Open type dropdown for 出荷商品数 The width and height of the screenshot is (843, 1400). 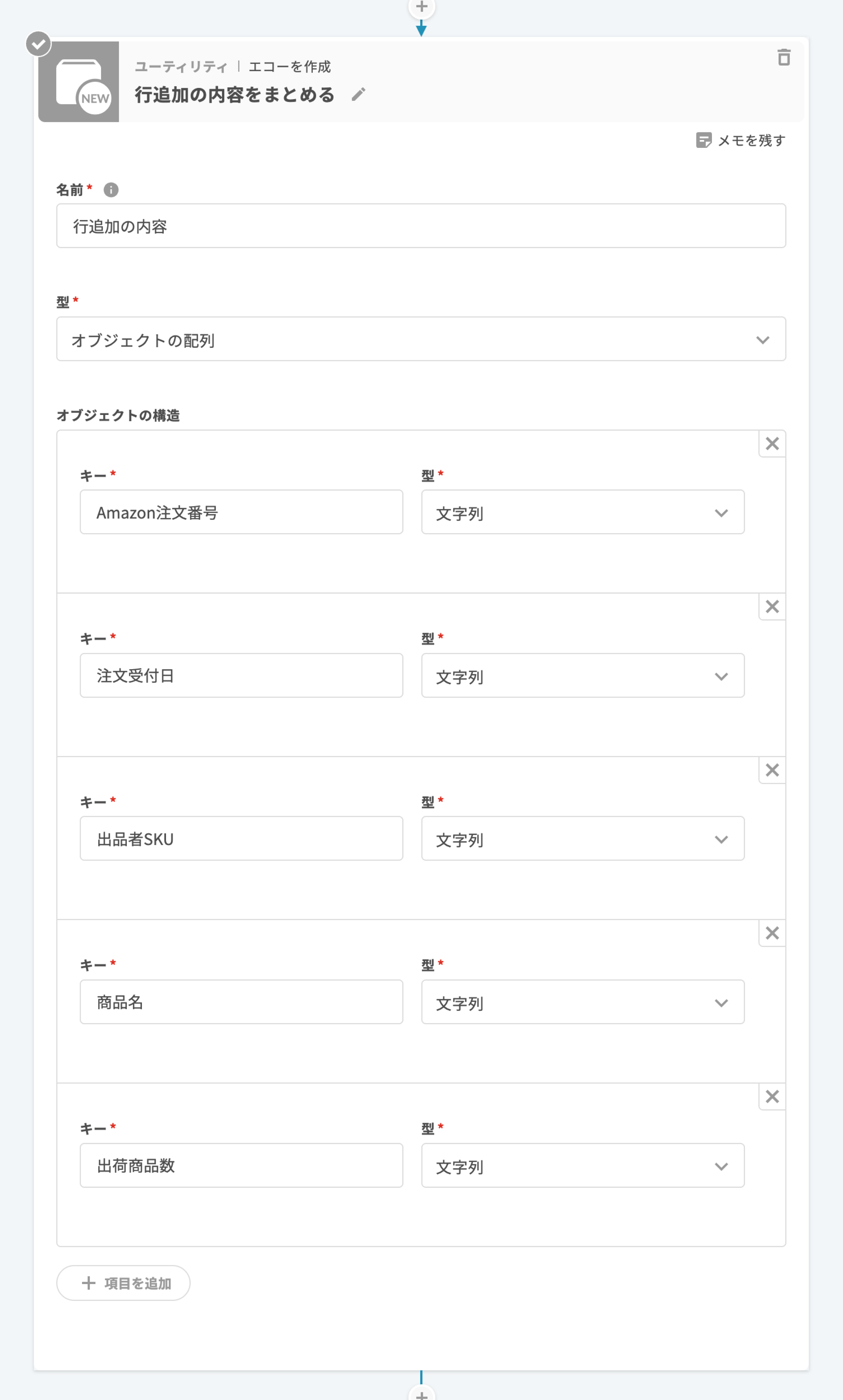pyautogui.click(x=582, y=1166)
